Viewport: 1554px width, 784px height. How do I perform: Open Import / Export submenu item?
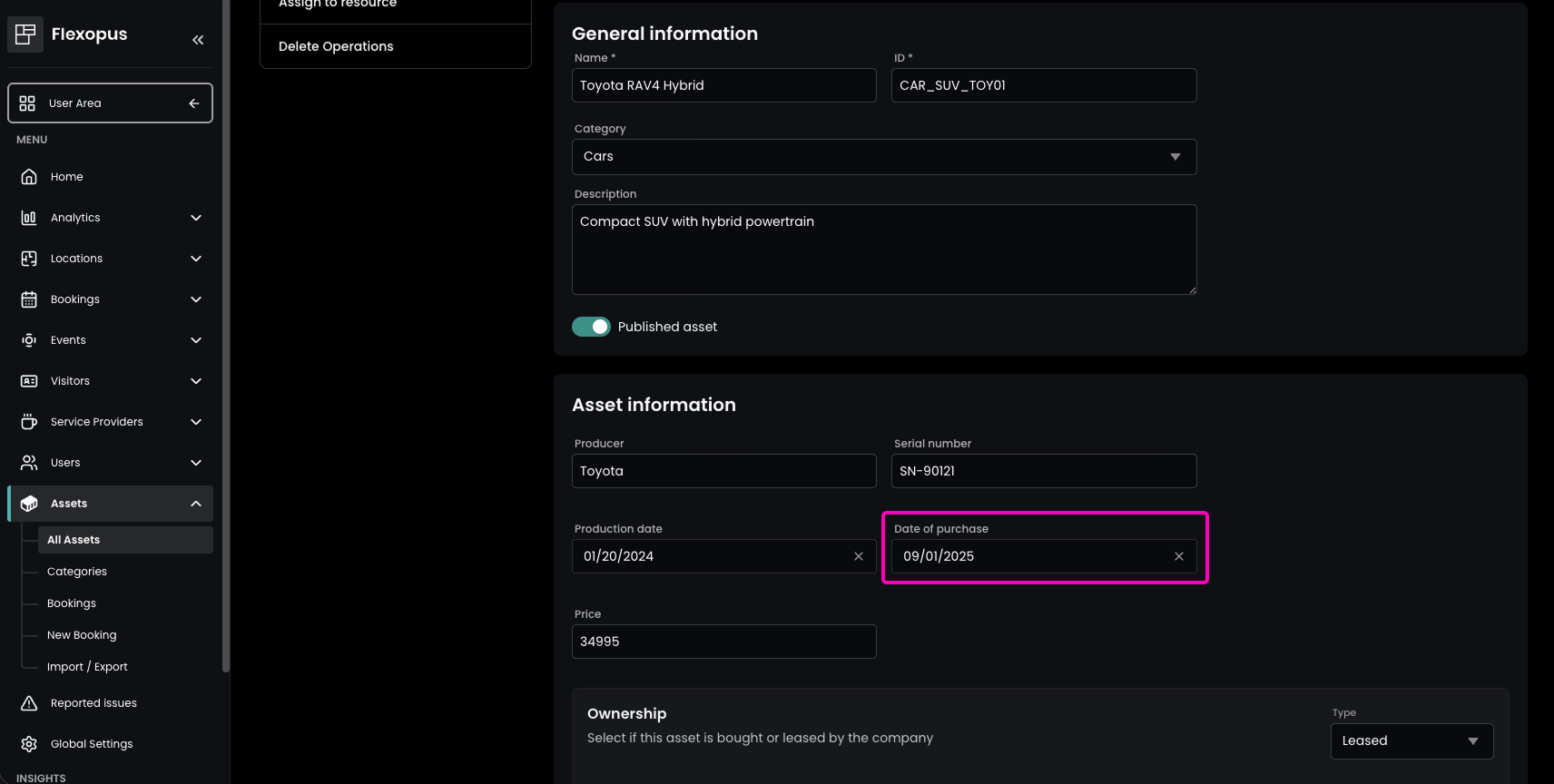click(87, 667)
